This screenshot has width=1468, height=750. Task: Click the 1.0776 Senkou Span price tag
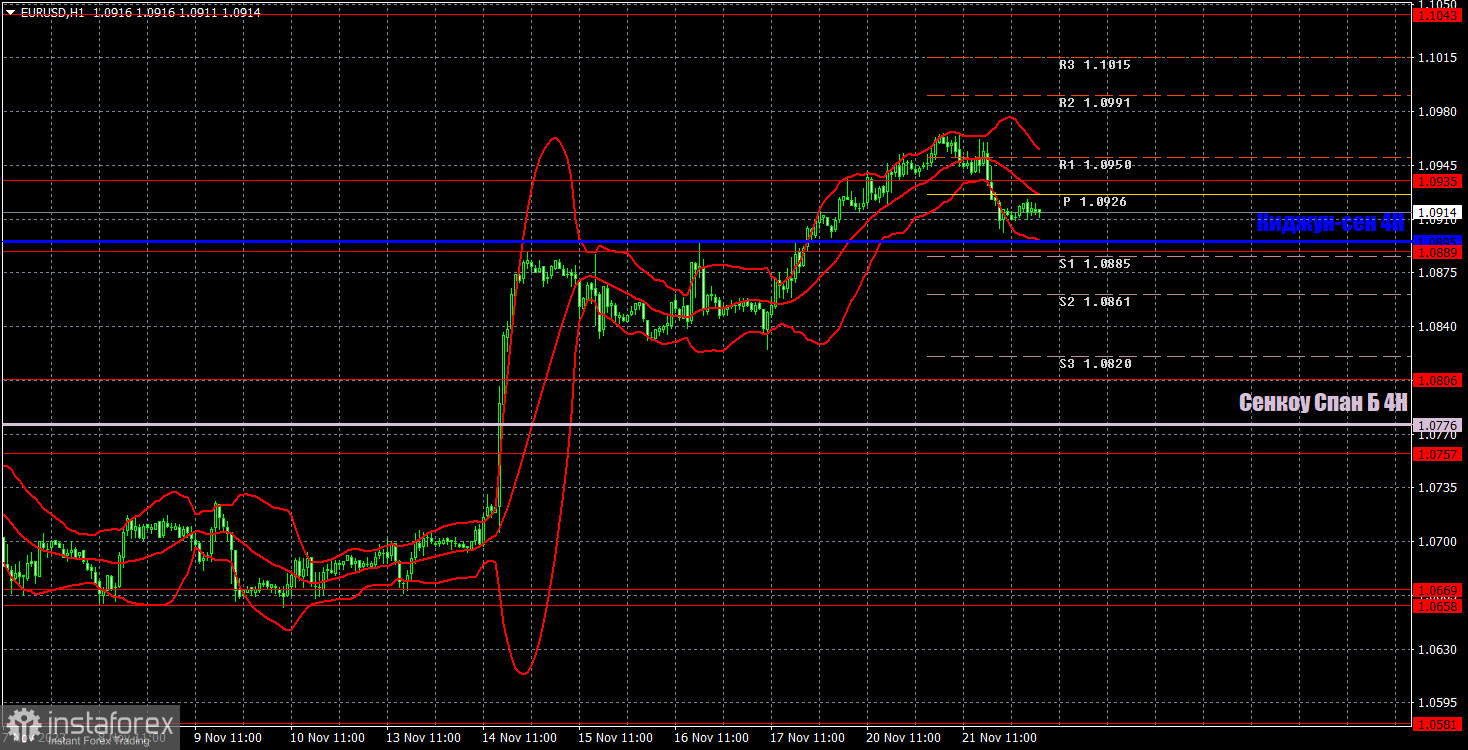[1439, 426]
